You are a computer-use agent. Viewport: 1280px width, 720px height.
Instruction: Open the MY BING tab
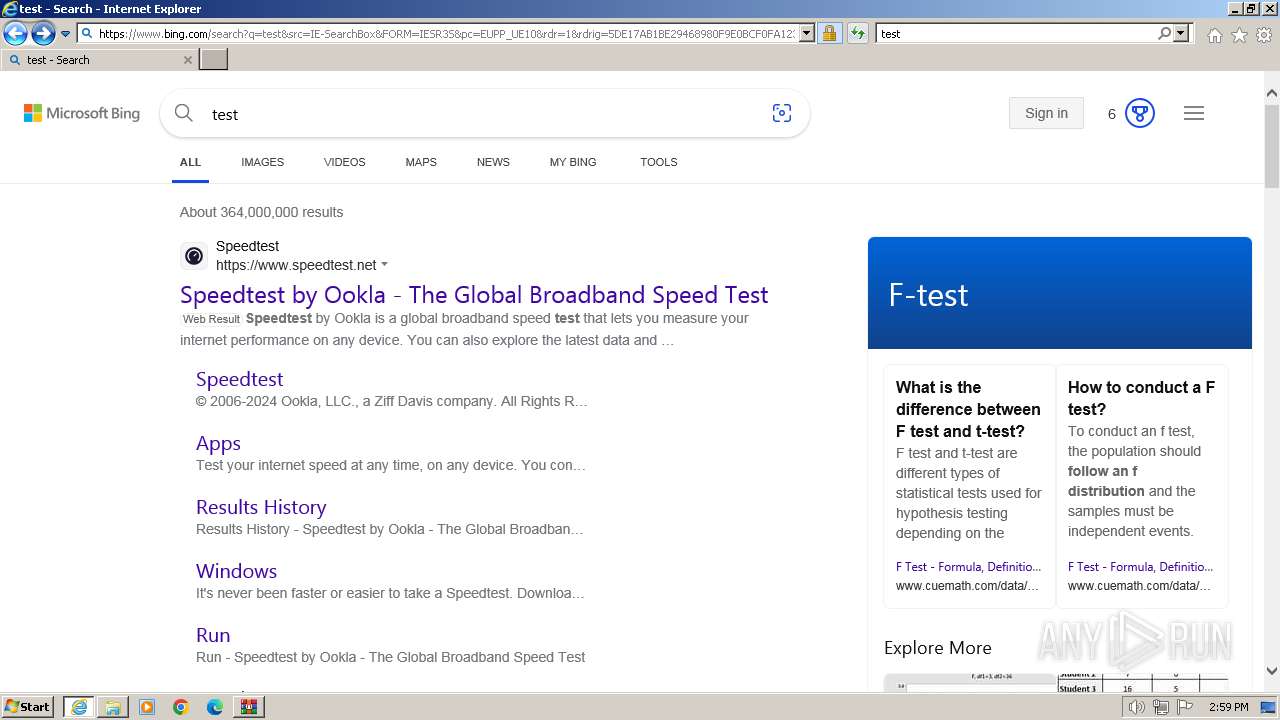[573, 162]
